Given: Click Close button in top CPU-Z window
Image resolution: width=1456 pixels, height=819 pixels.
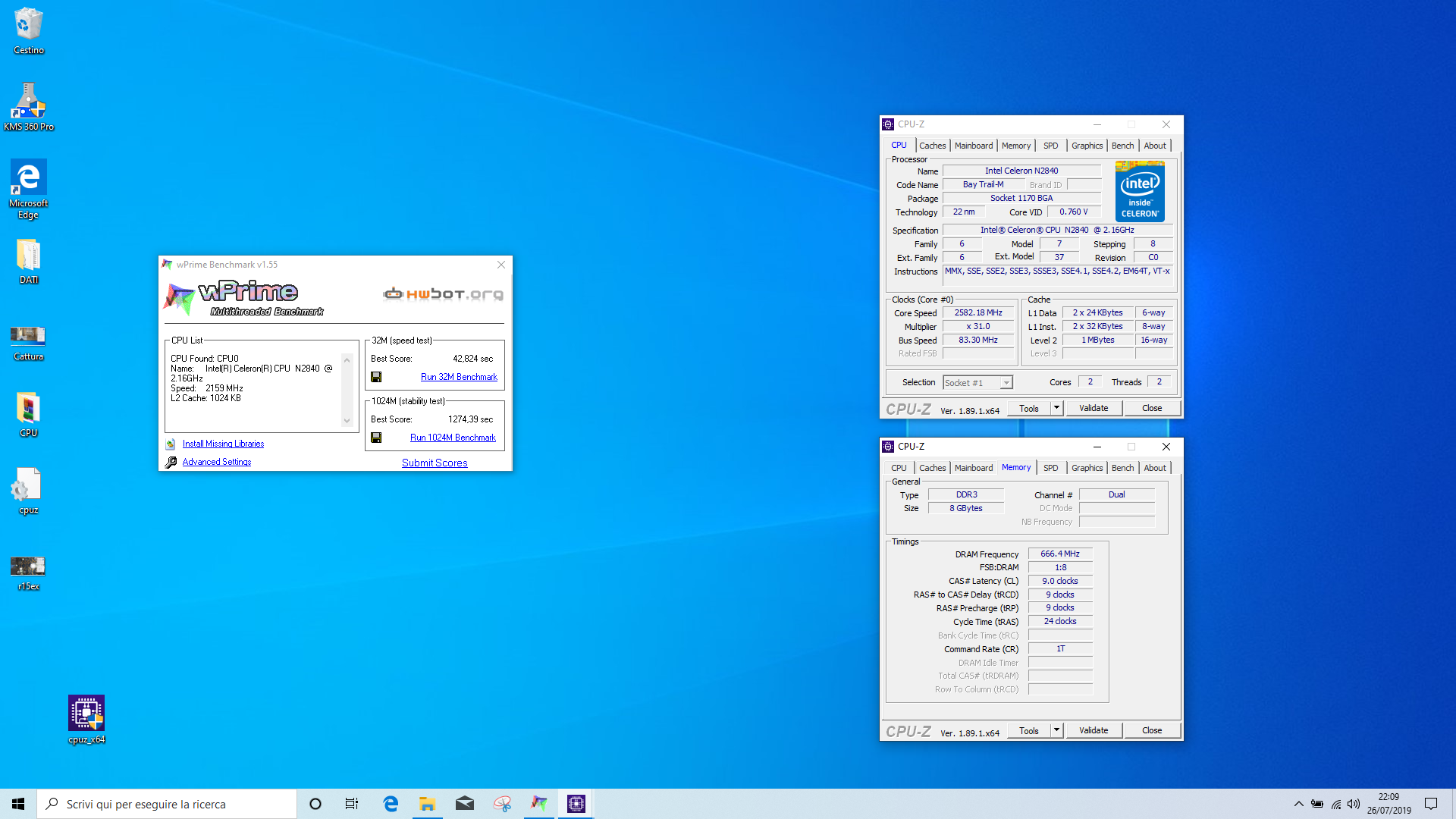Looking at the screenshot, I should (x=1152, y=408).
